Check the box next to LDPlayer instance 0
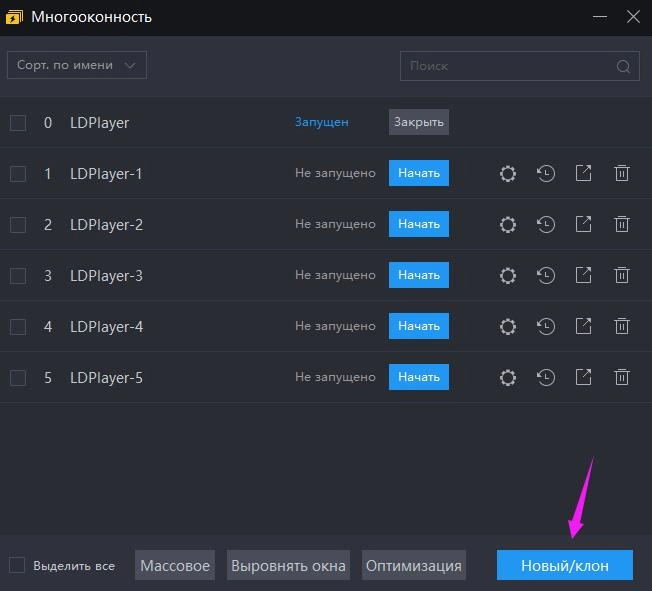 [x=18, y=122]
